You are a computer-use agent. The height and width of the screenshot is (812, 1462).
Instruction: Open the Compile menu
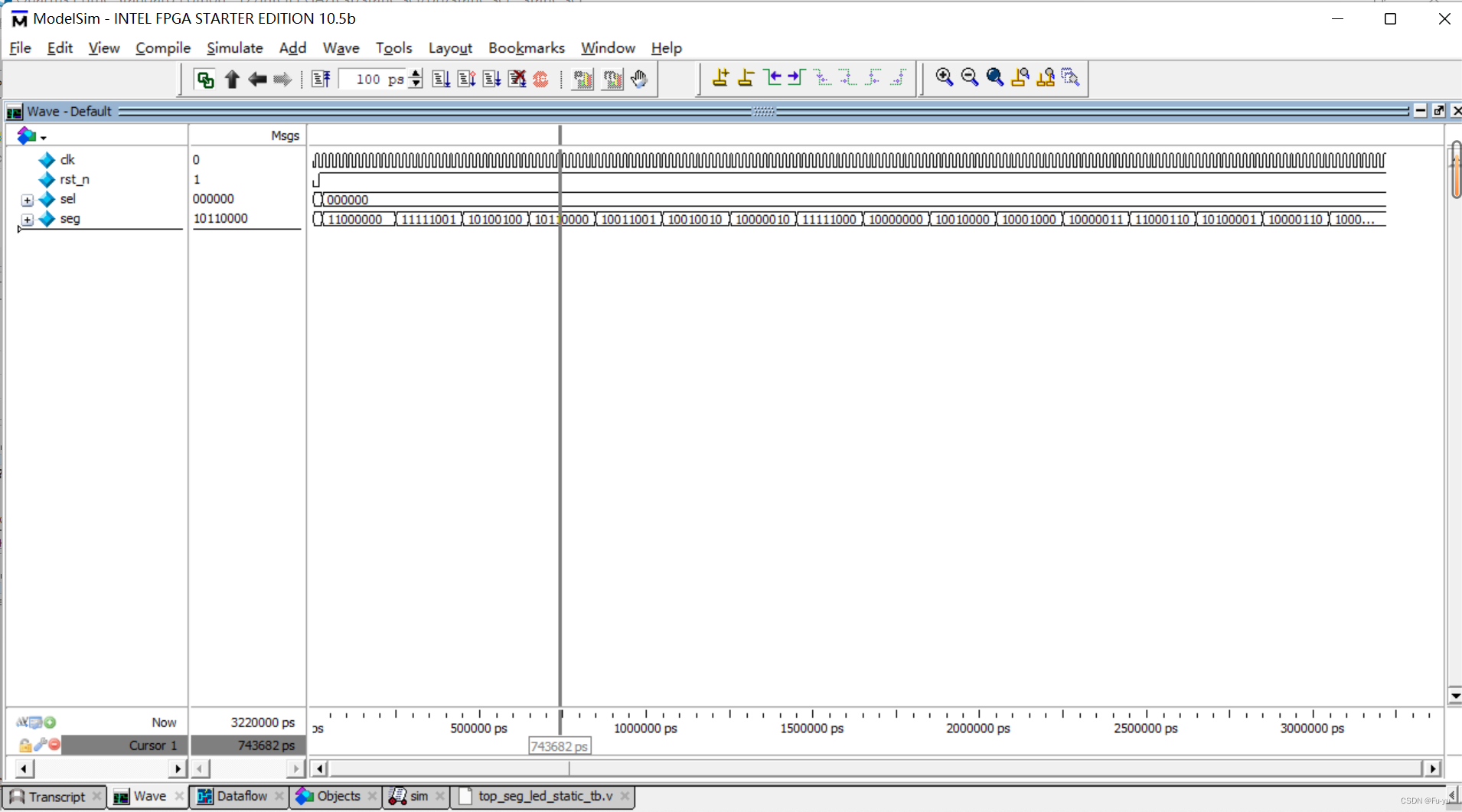(x=163, y=47)
